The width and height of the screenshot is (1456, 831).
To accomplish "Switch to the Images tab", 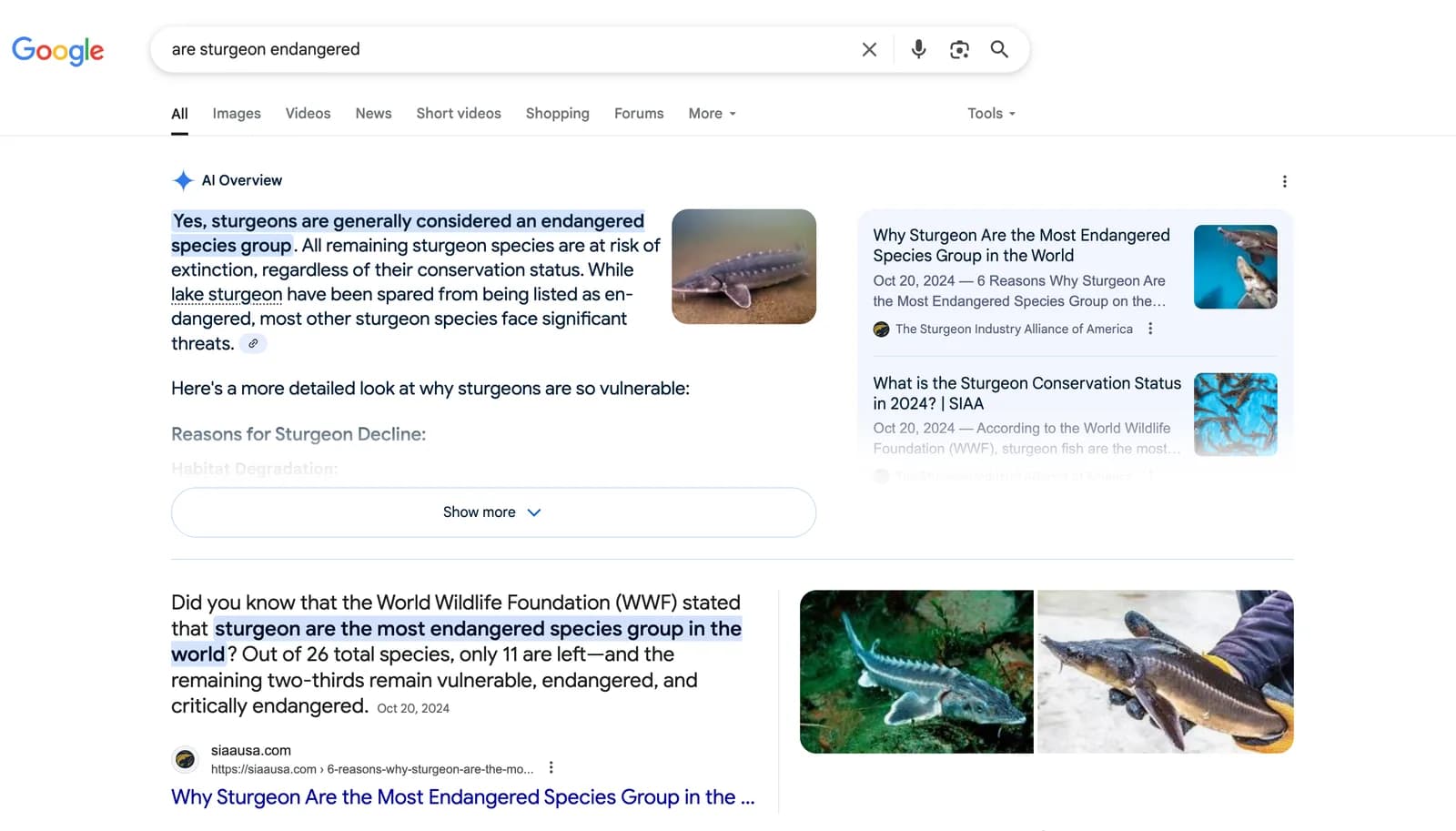I will click(237, 113).
